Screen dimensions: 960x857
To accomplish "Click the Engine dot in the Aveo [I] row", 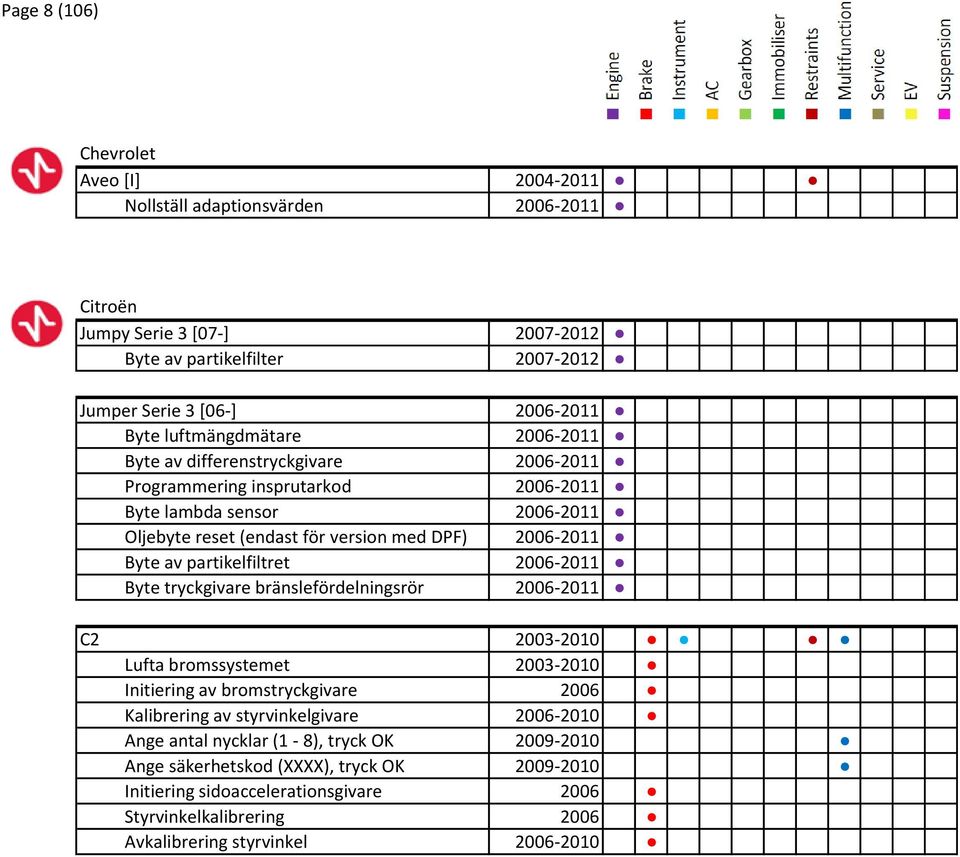I will (620, 181).
